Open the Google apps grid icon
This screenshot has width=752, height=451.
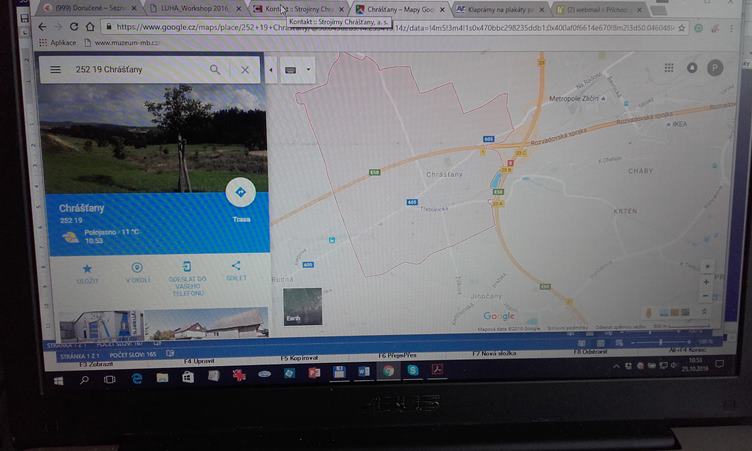[669, 68]
